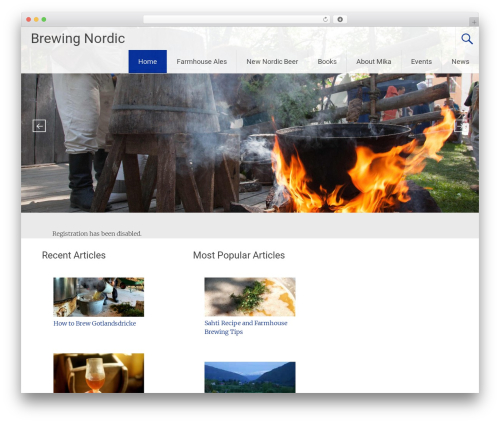Click the Gotlandsdricke brewing thumbnail
500x423 pixels.
click(99, 297)
